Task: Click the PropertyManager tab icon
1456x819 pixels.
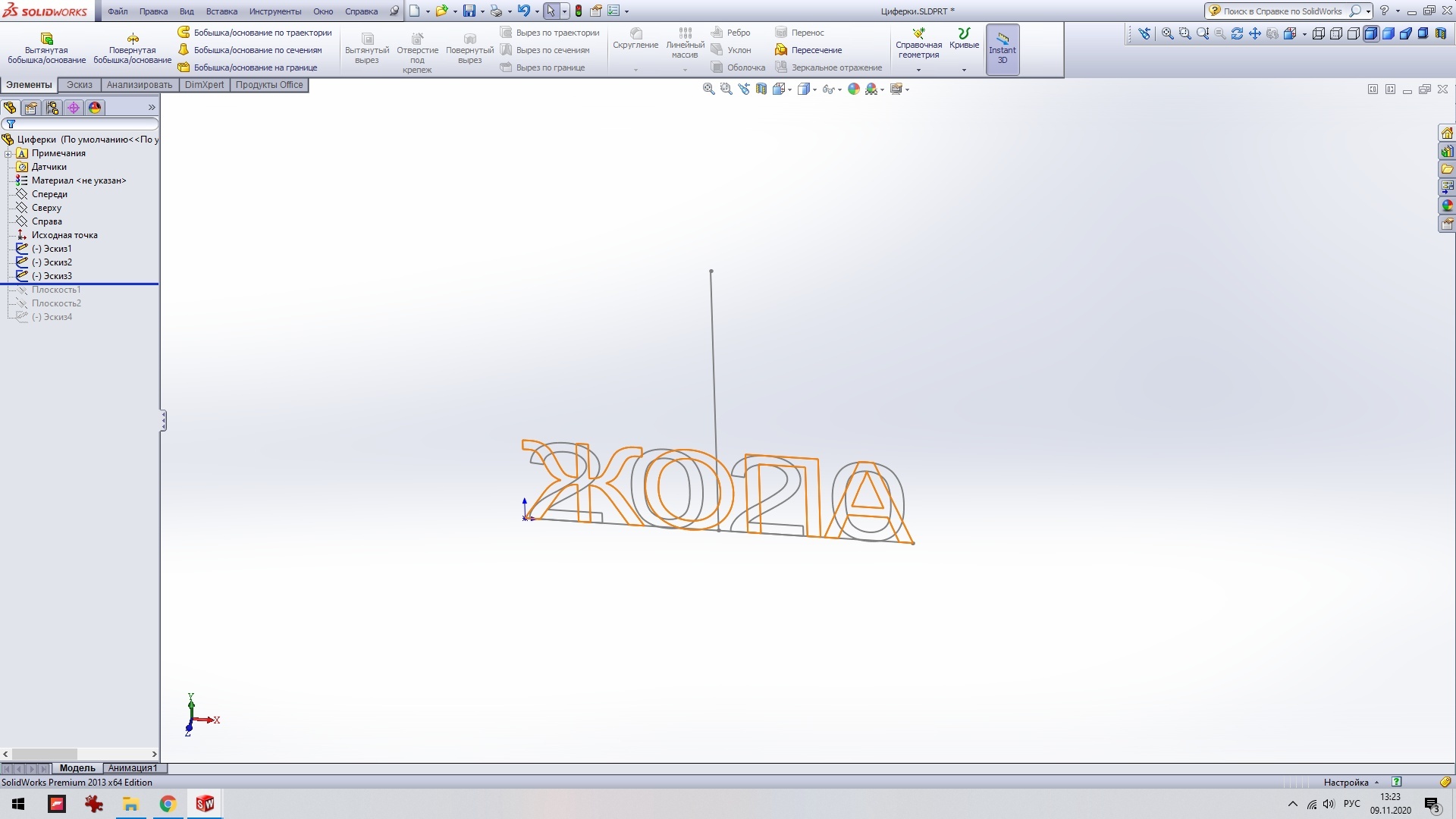Action: pos(31,108)
